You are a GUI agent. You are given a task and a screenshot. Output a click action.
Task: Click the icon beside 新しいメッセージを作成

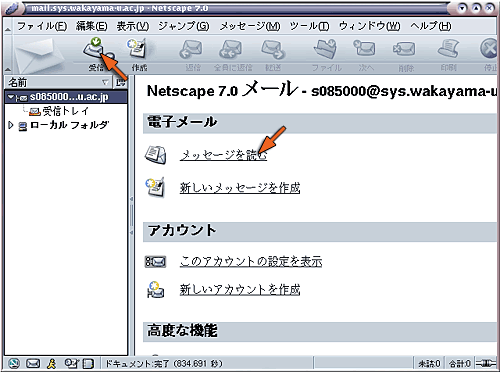pyautogui.click(x=155, y=187)
